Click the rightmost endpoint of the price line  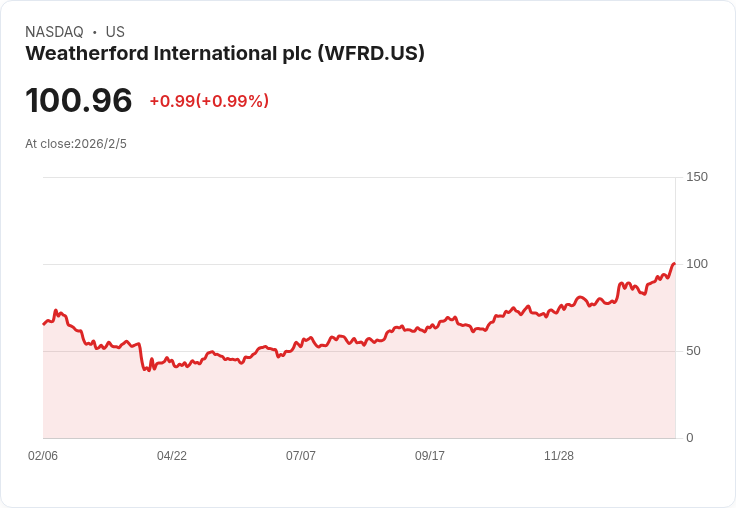pyautogui.click(x=675, y=263)
